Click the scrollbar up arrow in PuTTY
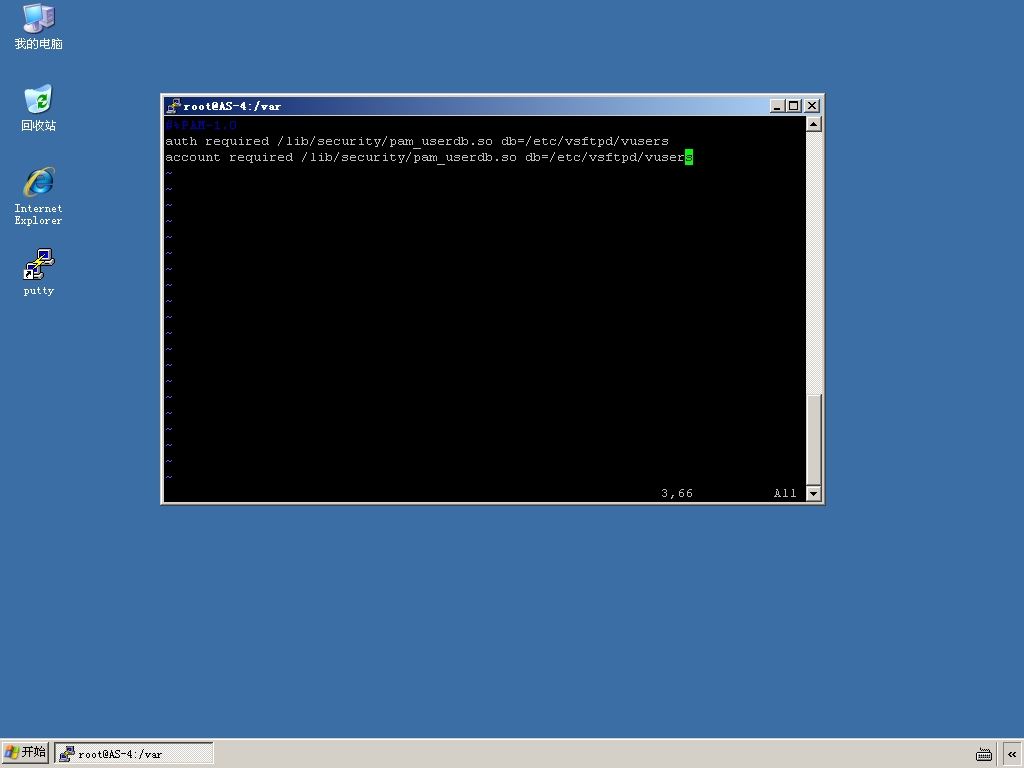Screen dimensions: 1024x768 (813, 124)
